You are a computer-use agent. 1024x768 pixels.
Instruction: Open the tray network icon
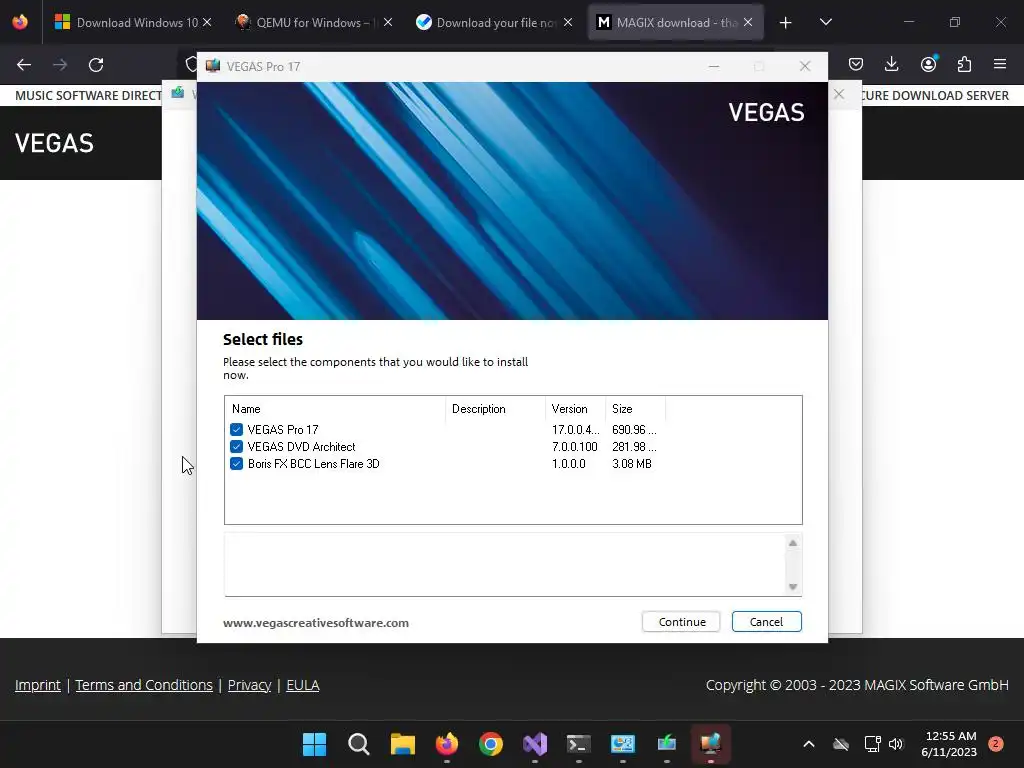[x=872, y=744]
